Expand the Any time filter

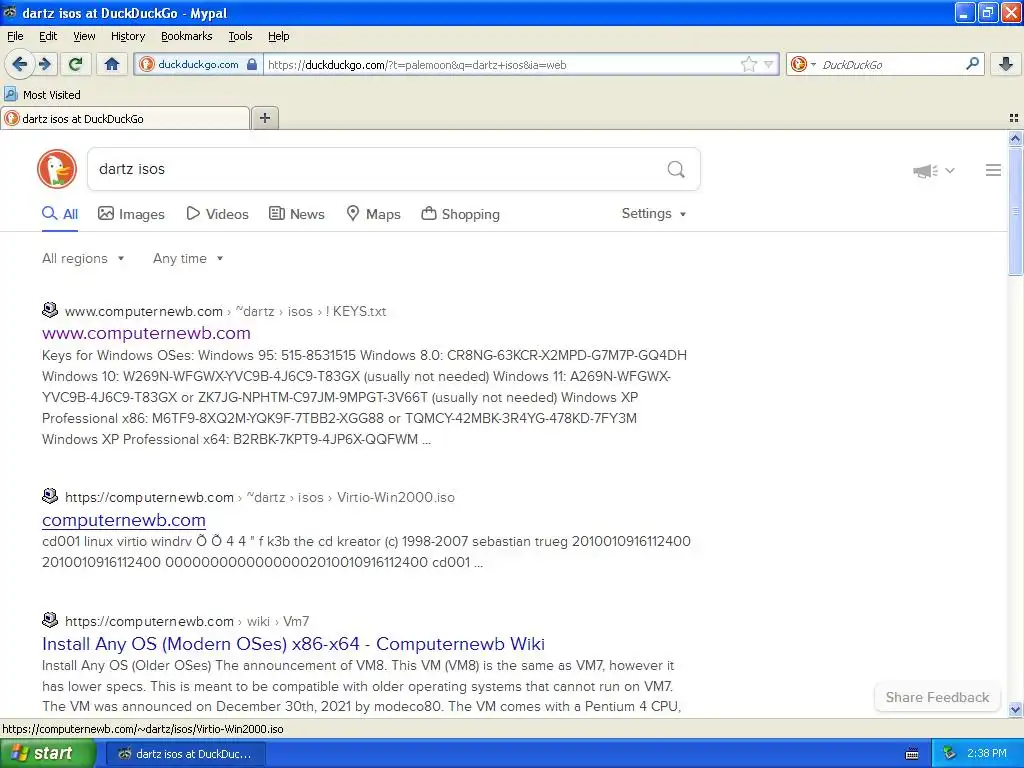coord(188,259)
